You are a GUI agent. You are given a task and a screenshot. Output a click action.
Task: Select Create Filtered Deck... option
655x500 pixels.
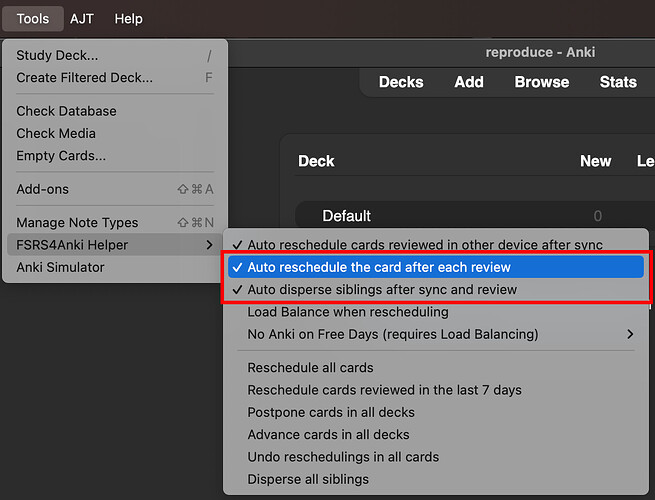[115, 78]
